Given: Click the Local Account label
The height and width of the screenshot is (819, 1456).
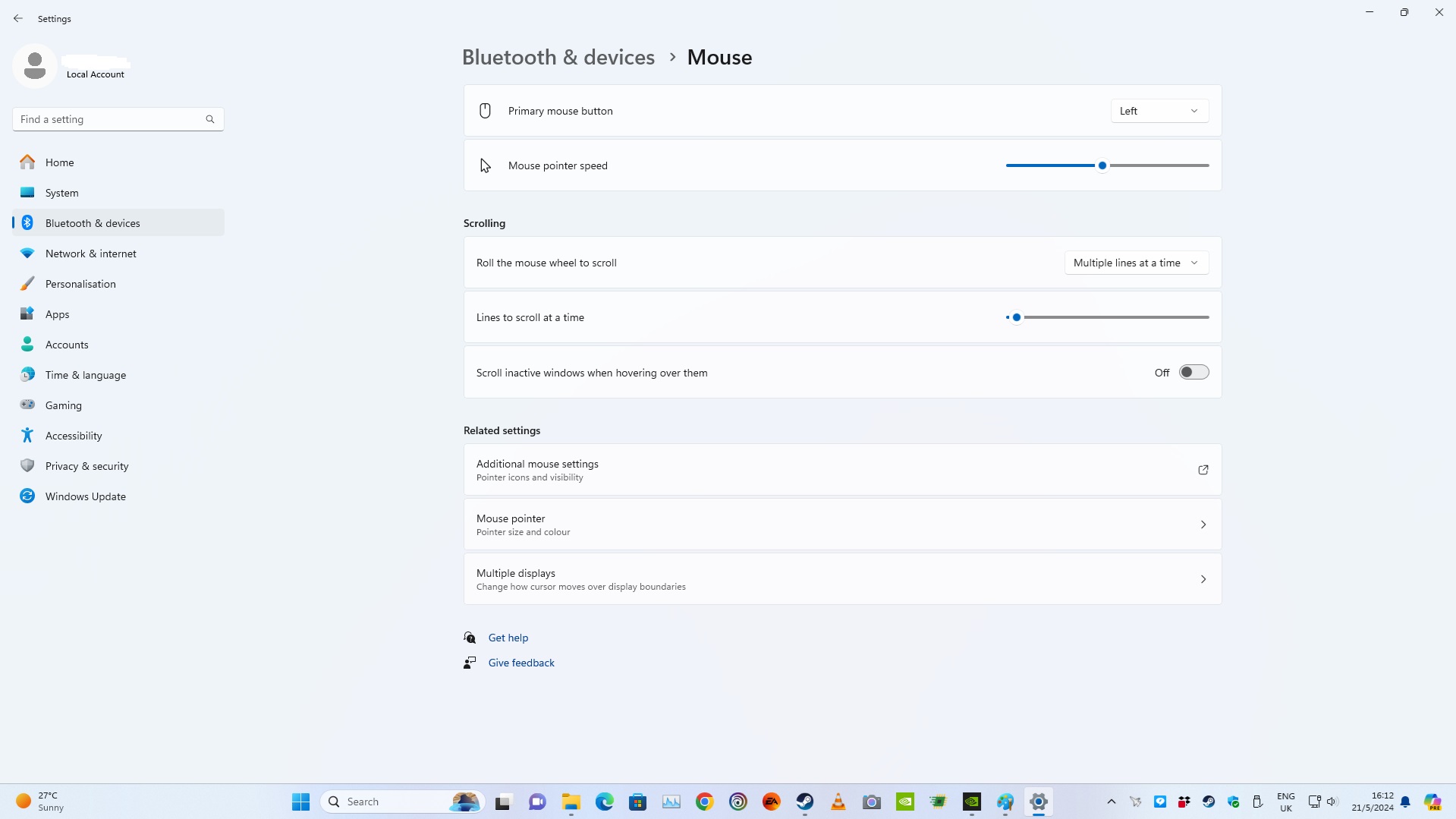Looking at the screenshot, I should tap(96, 74).
